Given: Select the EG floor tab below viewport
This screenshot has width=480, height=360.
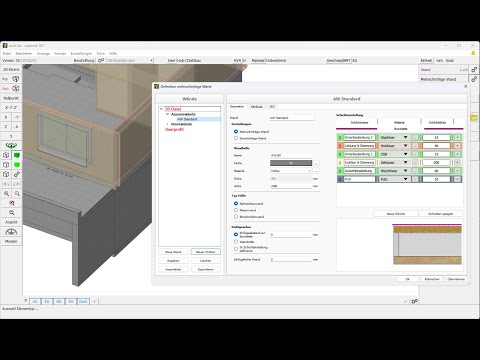Looking at the screenshot, I should (47, 301).
